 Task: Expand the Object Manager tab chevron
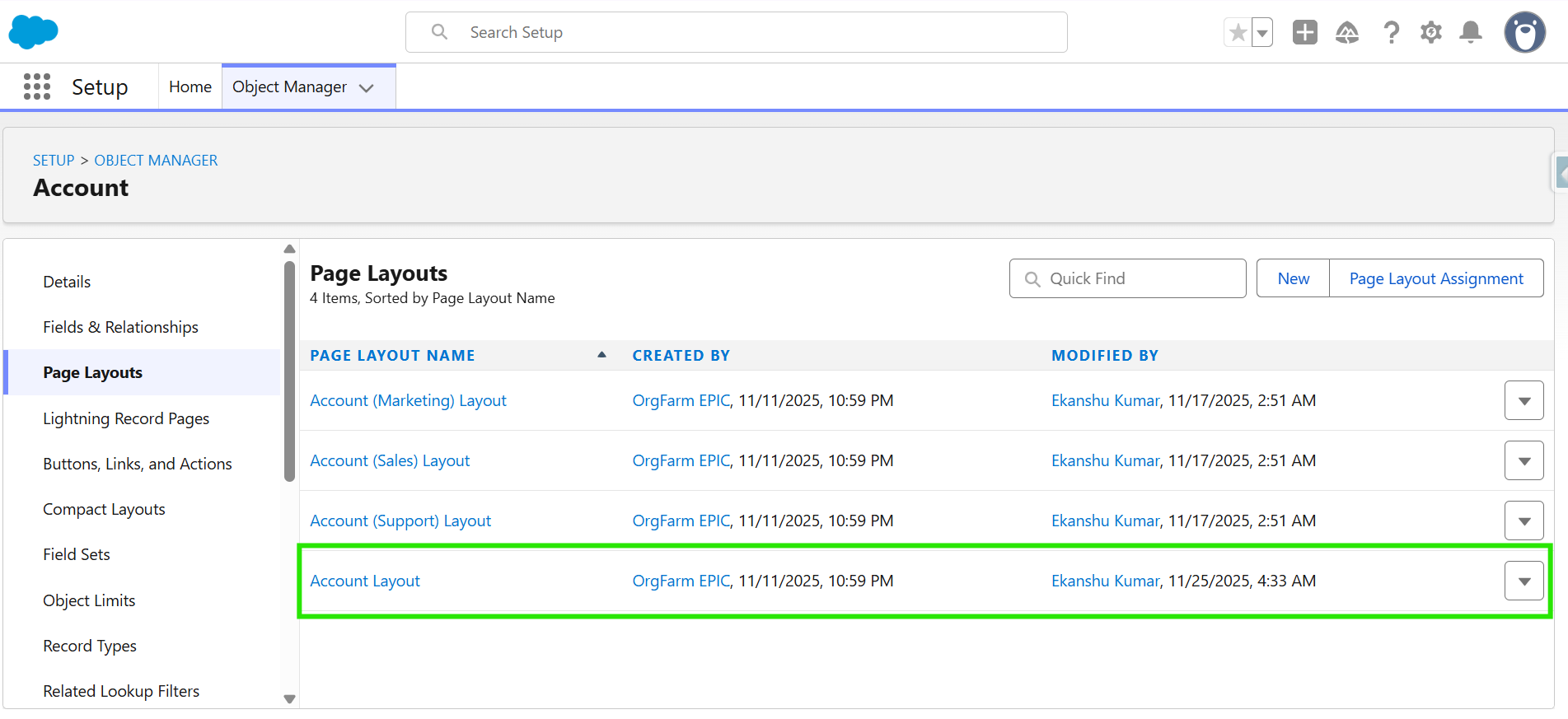(x=367, y=88)
